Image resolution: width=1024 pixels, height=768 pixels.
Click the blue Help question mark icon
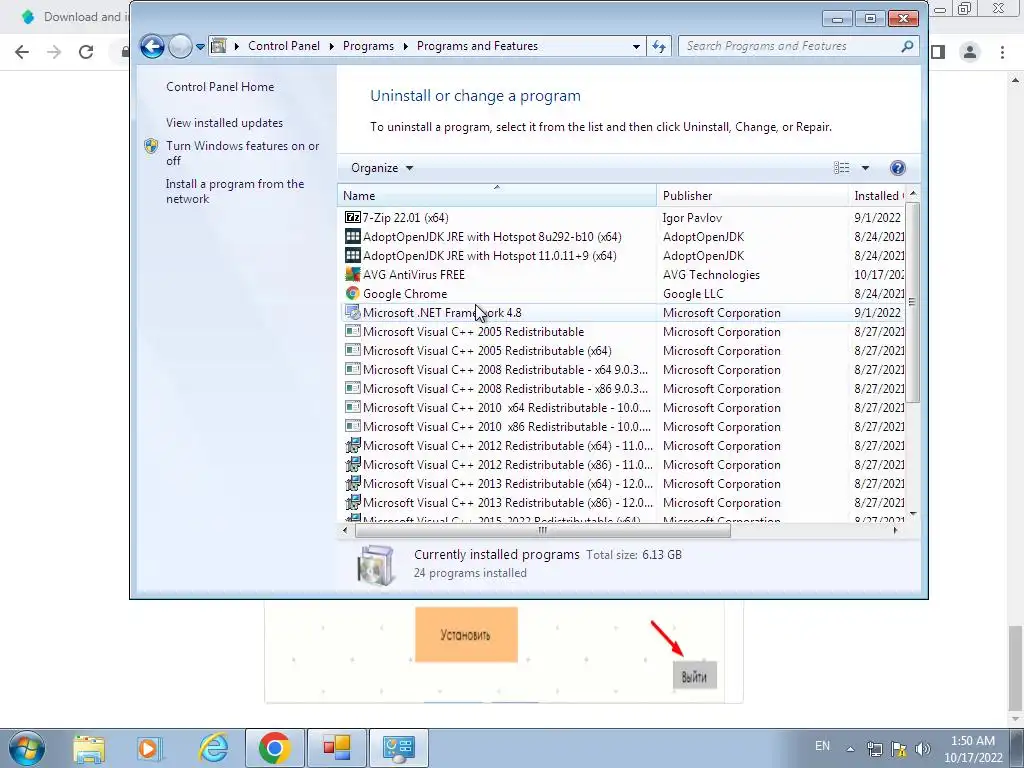pyautogui.click(x=898, y=168)
